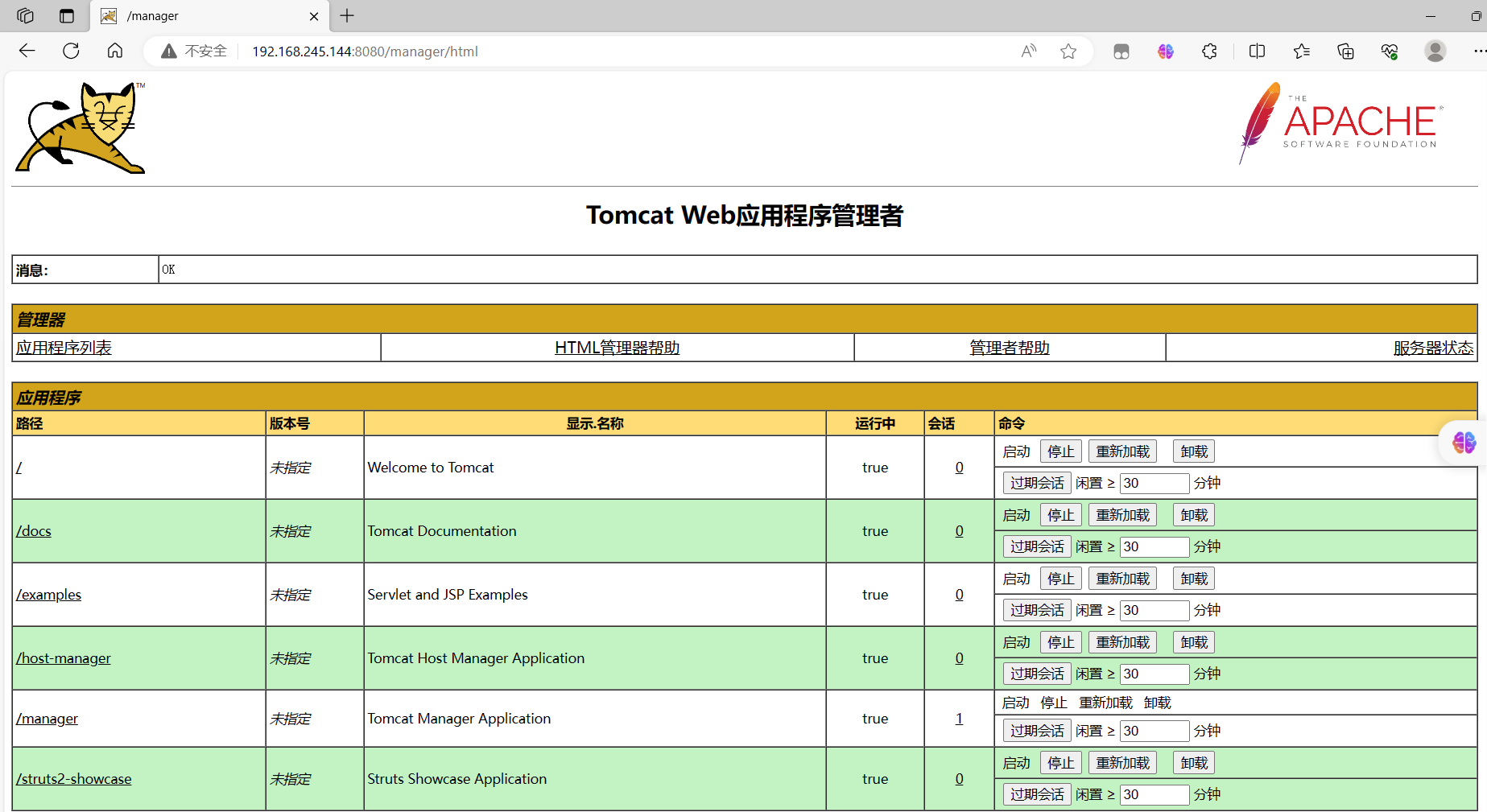Open the /docs application link
This screenshot has width=1487, height=812.
pyautogui.click(x=34, y=531)
